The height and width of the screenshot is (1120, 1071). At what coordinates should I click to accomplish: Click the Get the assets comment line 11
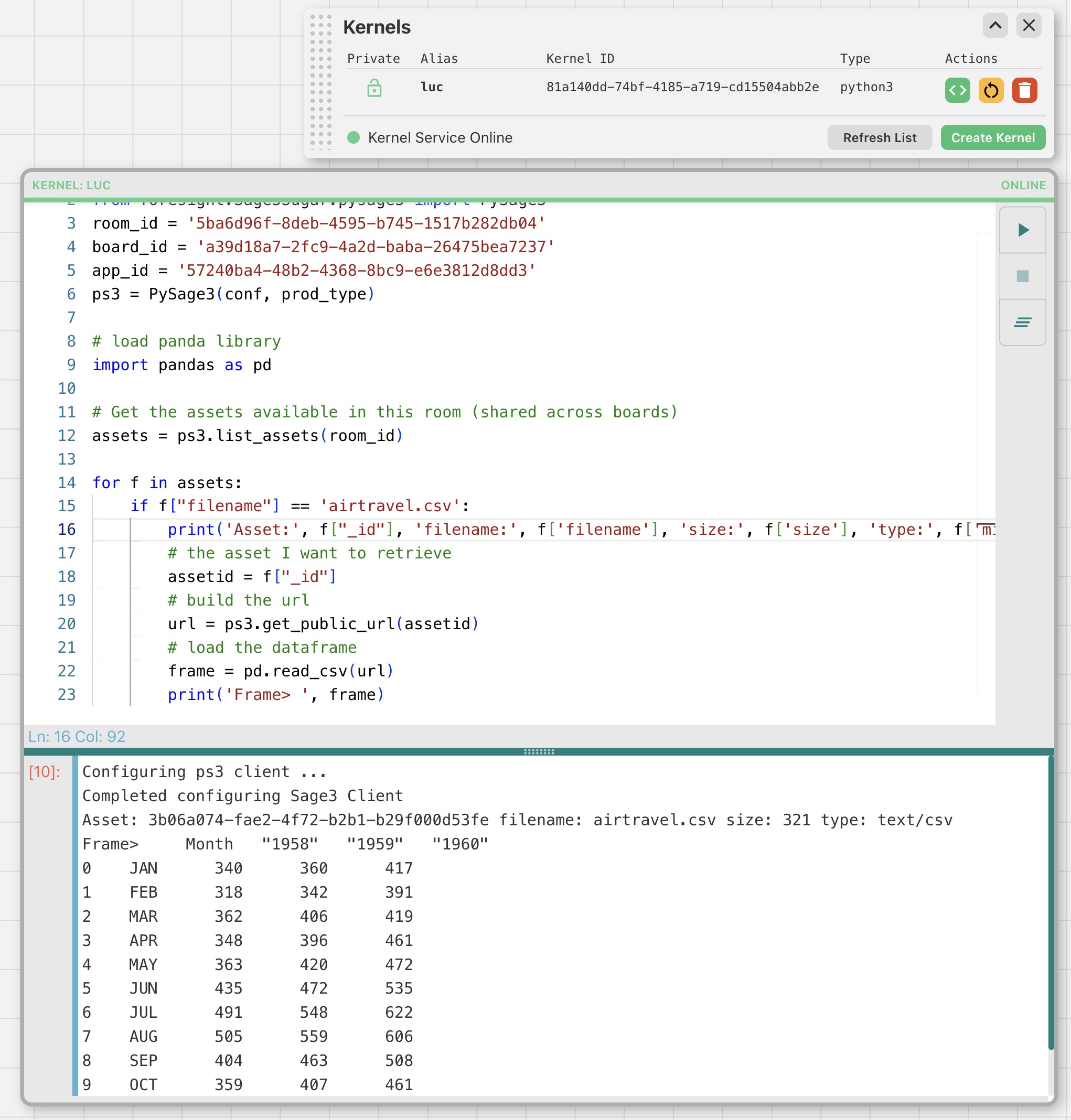[385, 412]
